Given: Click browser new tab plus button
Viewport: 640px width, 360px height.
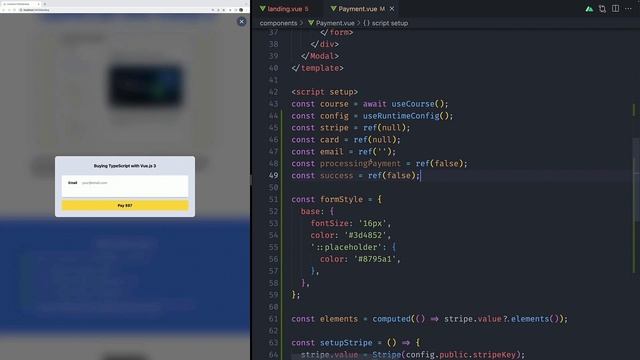Looking at the screenshot, I should 44,4.
